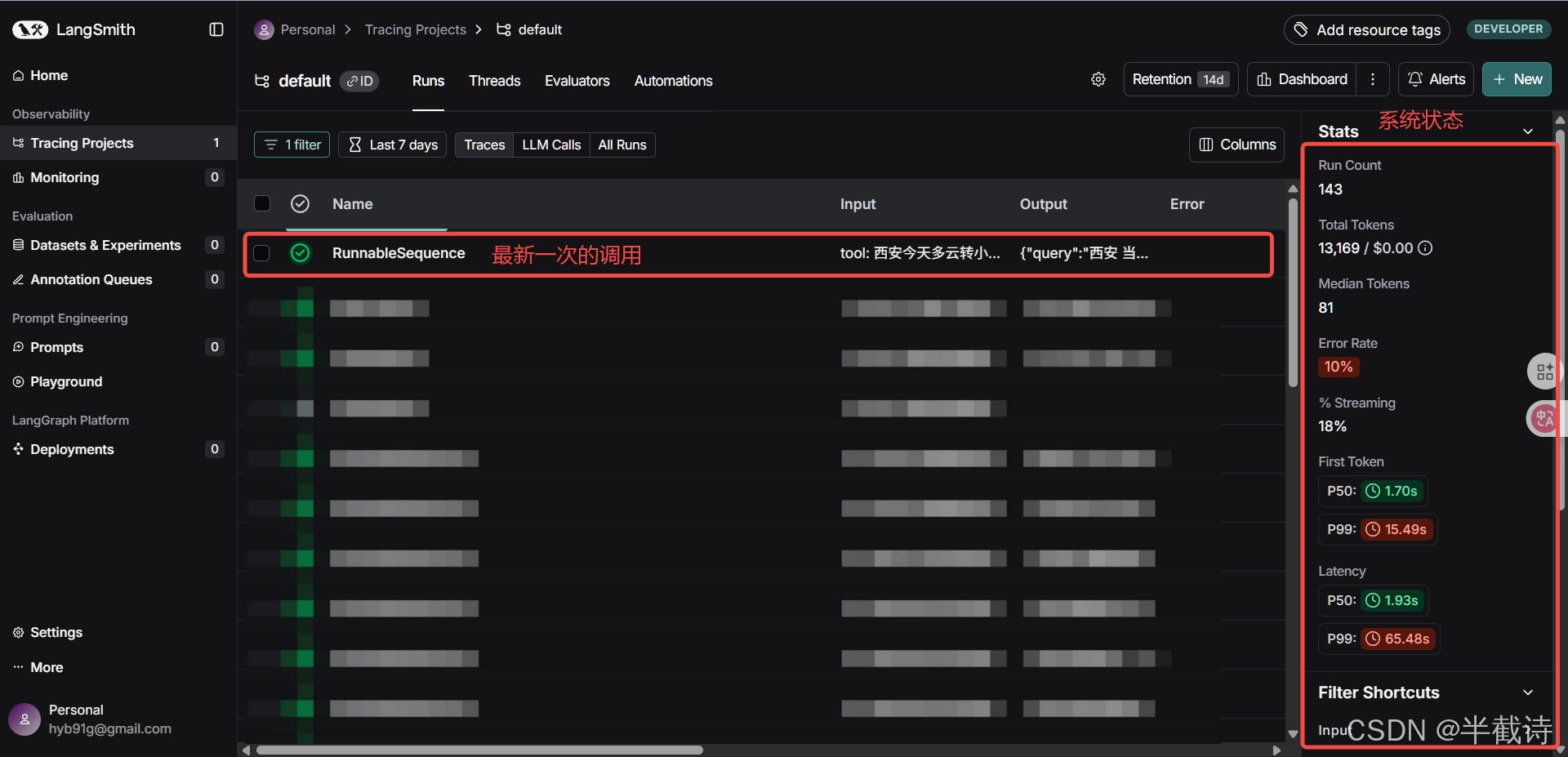Open the RunnableSequence run
This screenshot has height=757, width=1568.
coord(399,253)
